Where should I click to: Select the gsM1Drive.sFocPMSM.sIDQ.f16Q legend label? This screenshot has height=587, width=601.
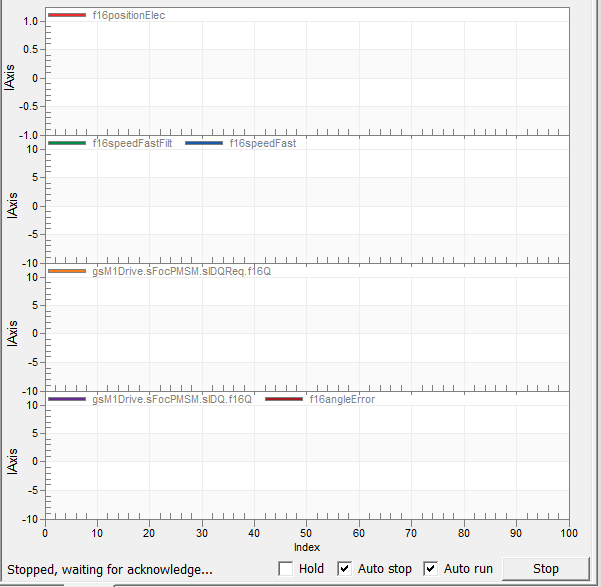172,400
